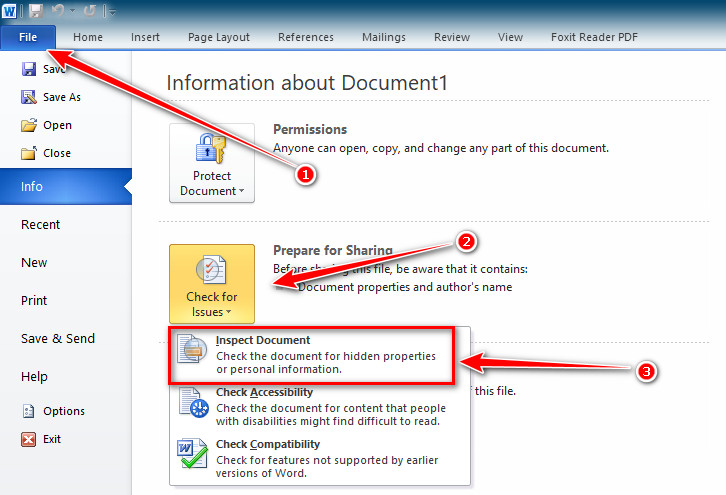Click the Options icon in backstage menu
The image size is (726, 495).
point(28,411)
